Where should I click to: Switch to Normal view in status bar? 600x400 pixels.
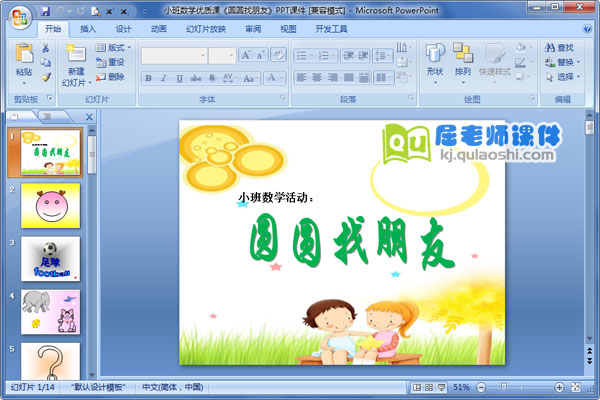[417, 387]
